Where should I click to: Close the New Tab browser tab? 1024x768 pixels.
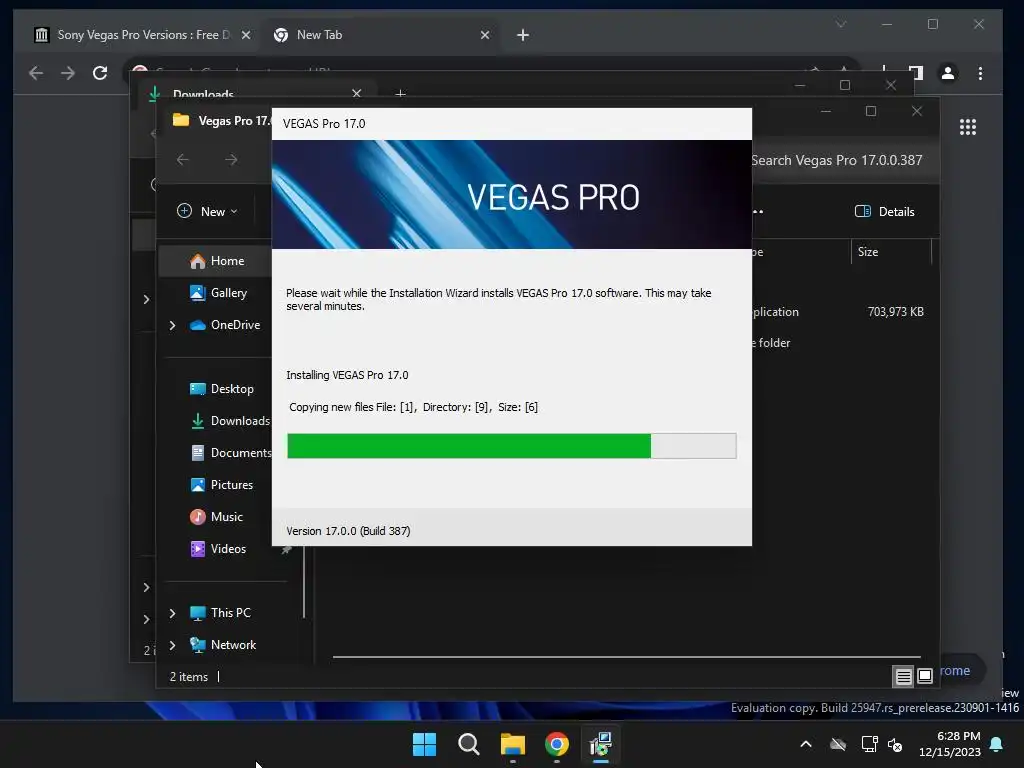click(x=485, y=35)
